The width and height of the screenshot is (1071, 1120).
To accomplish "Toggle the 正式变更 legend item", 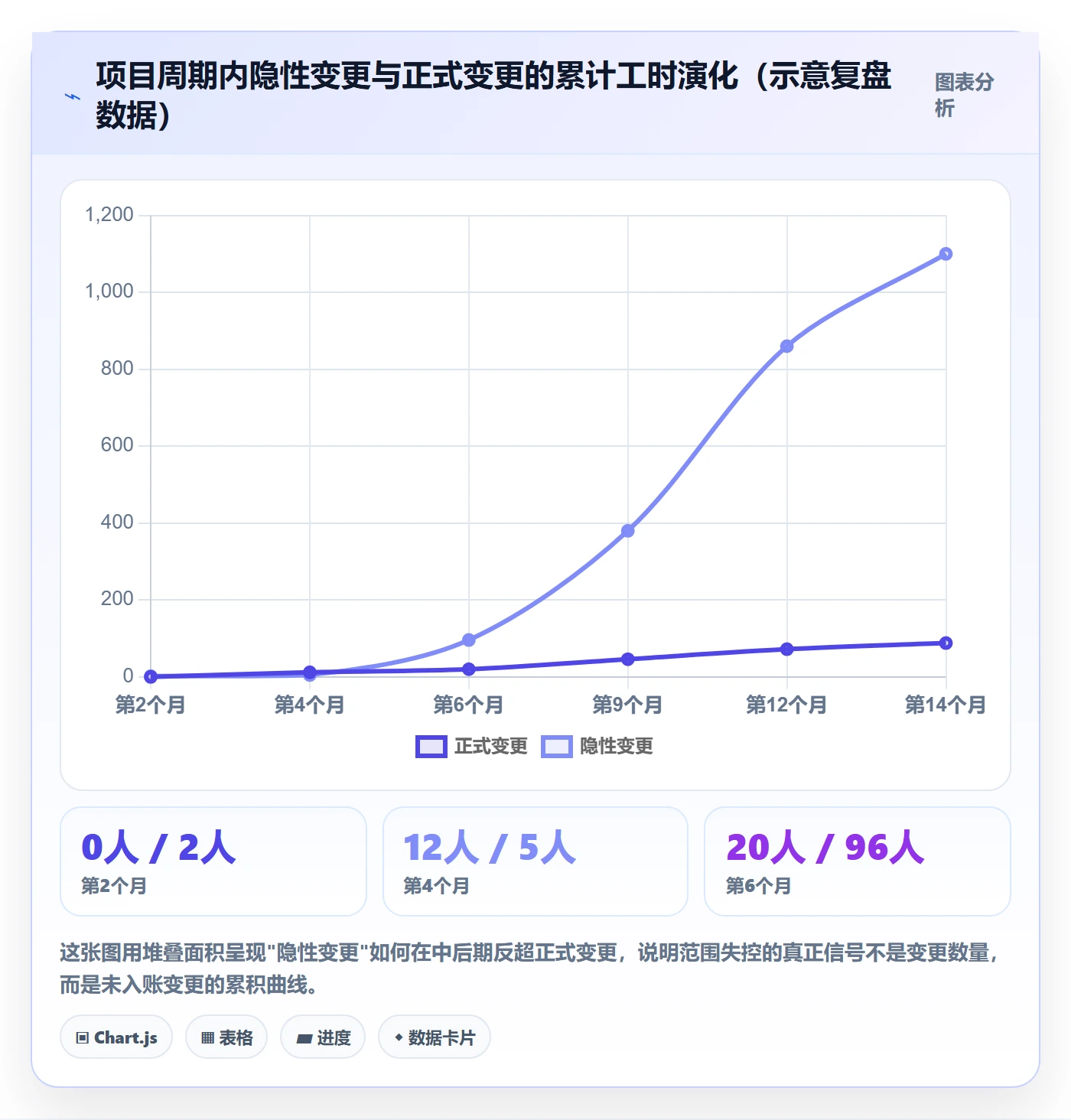I will click(x=472, y=746).
